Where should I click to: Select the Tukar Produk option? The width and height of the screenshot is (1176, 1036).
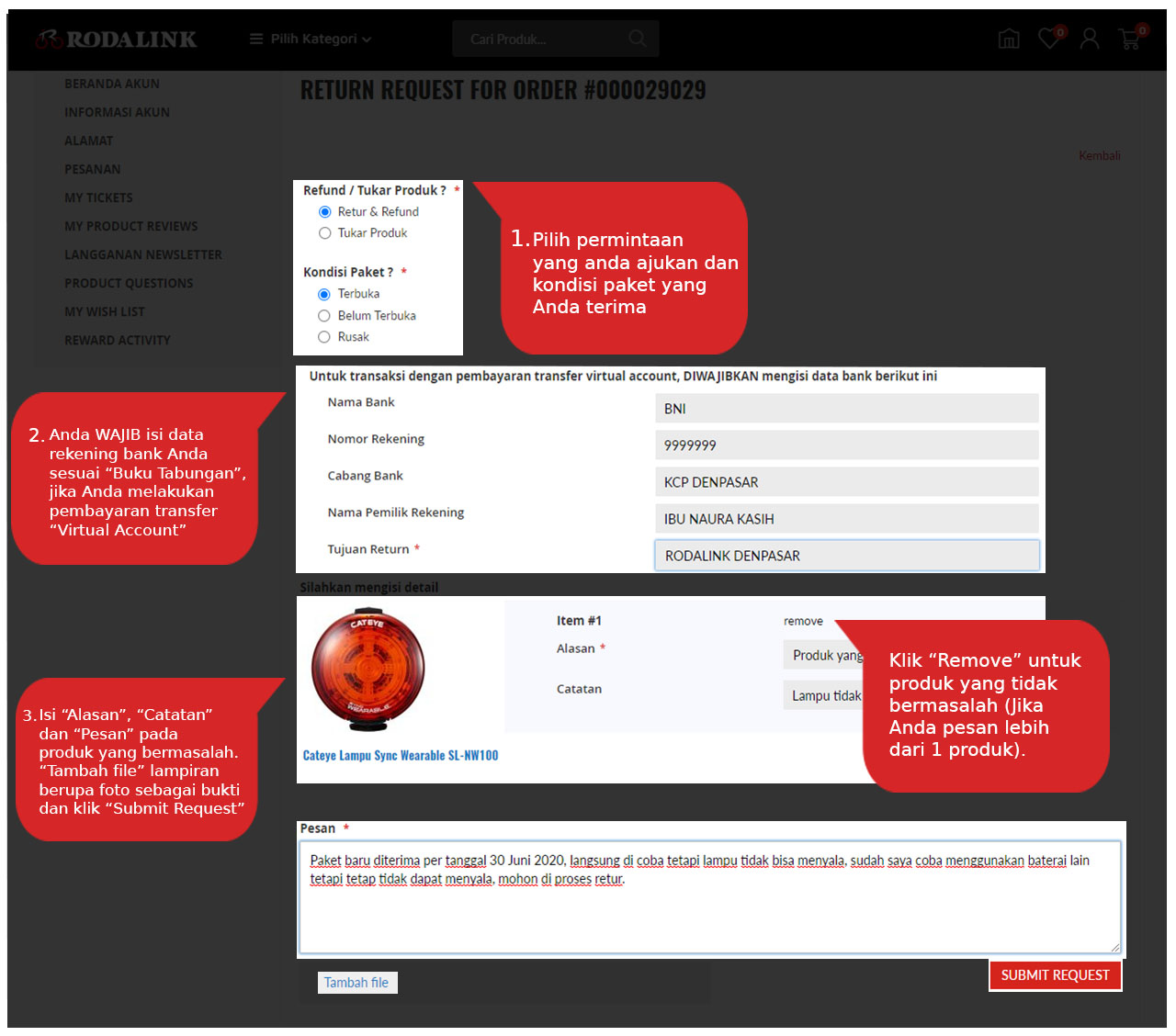click(x=324, y=233)
